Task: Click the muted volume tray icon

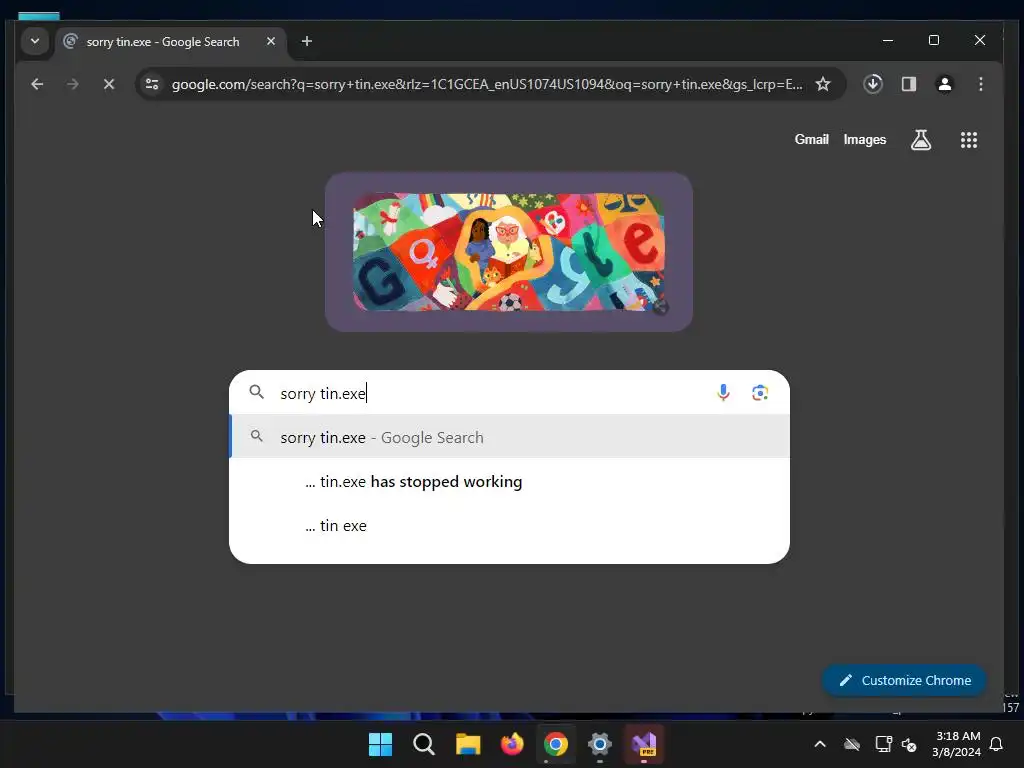Action: click(909, 744)
